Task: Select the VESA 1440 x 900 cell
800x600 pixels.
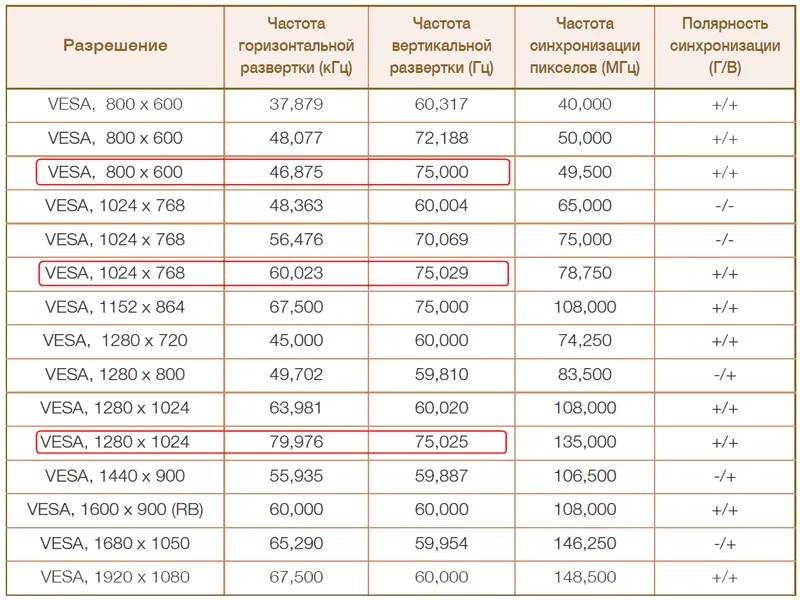Action: click(115, 476)
